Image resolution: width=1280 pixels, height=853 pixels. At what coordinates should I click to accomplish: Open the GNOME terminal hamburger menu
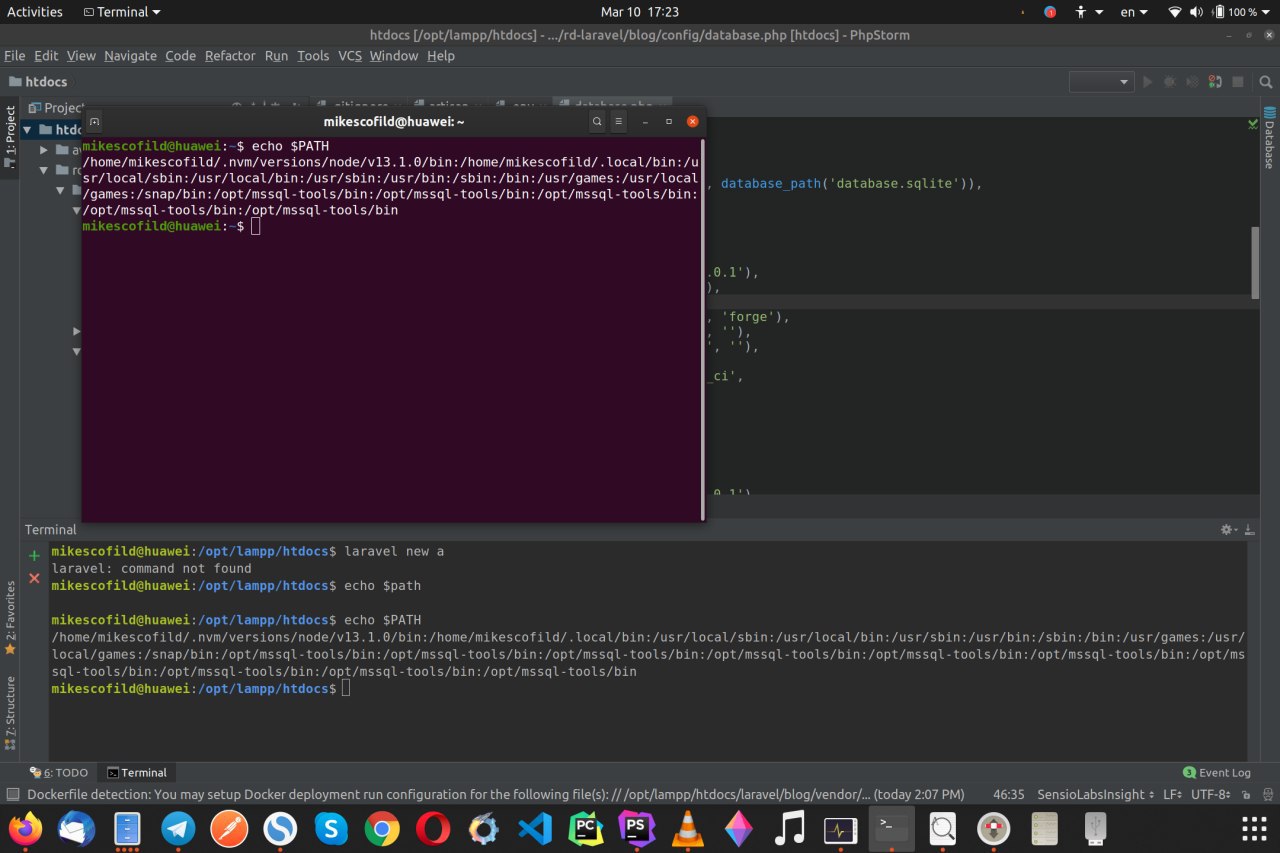tap(618, 121)
